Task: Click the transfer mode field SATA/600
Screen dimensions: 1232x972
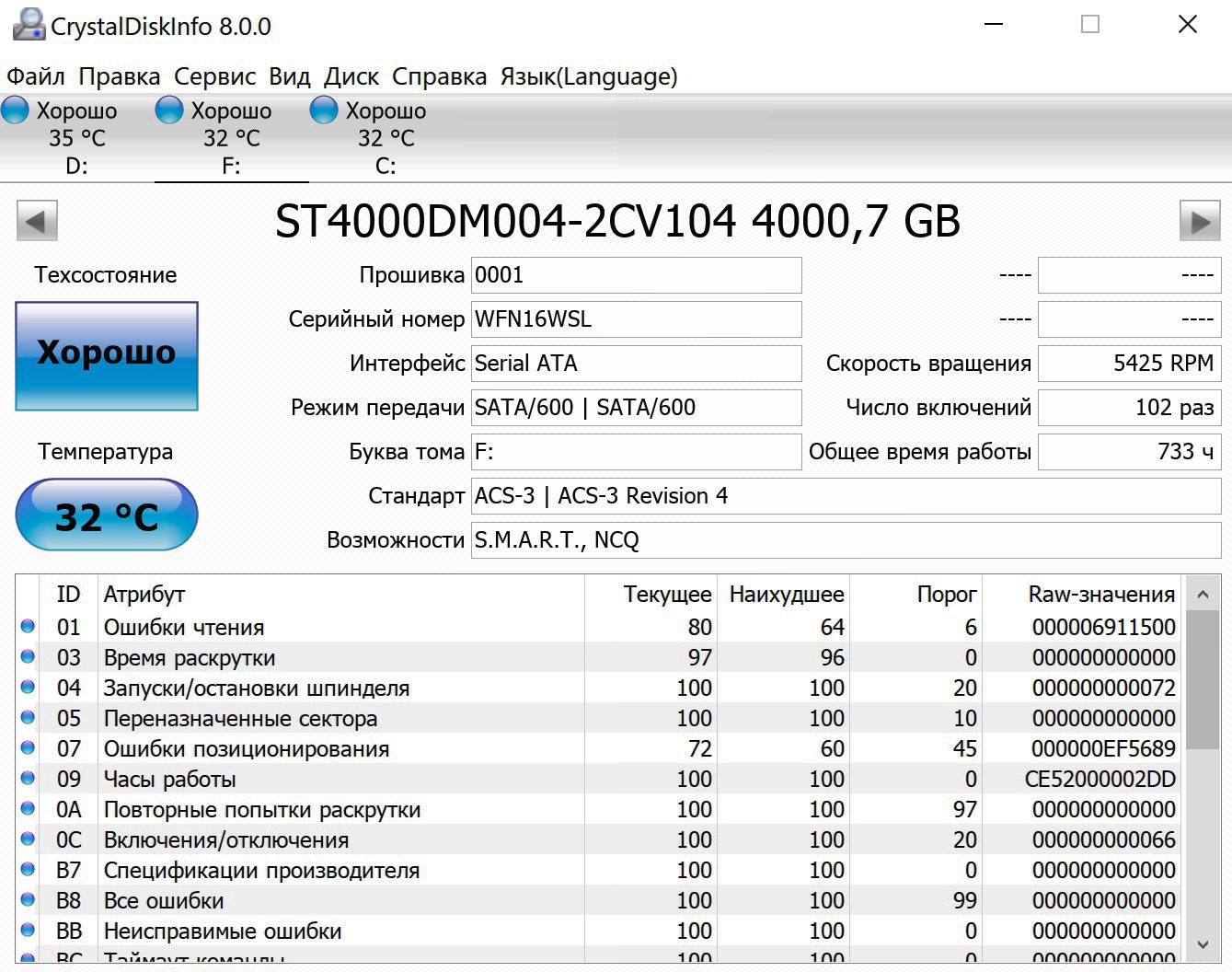Action: (637, 408)
